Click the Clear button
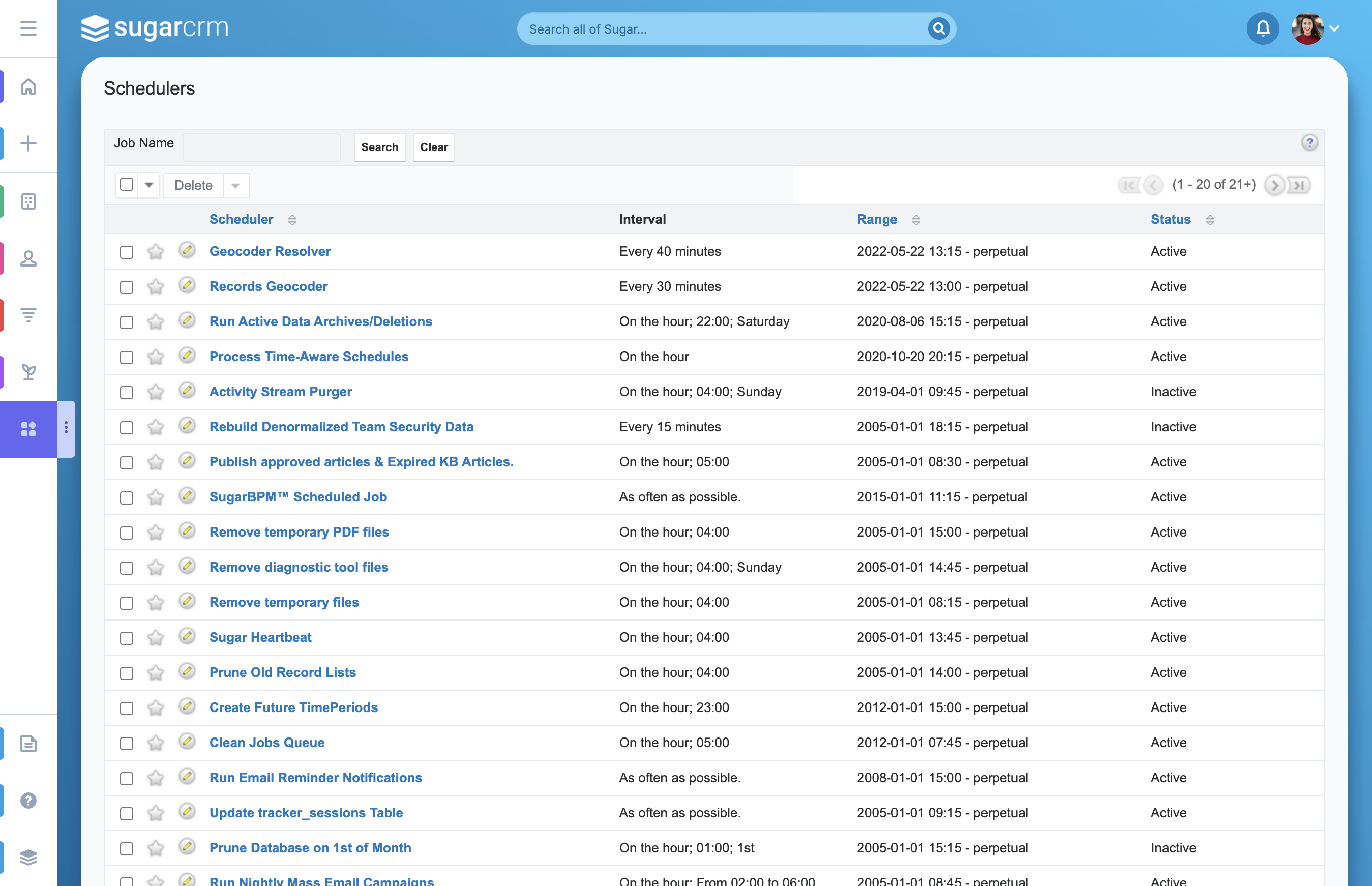 (434, 147)
